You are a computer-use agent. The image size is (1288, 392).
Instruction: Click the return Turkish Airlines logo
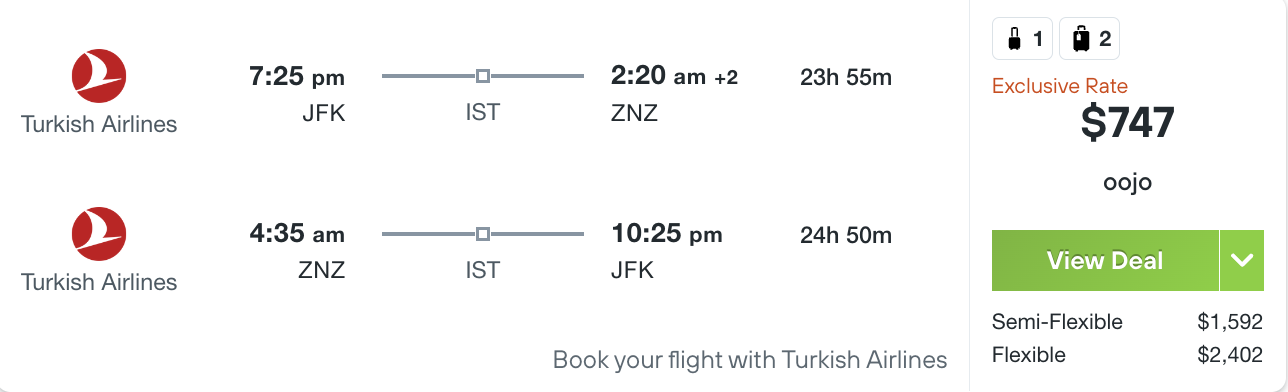[99, 234]
